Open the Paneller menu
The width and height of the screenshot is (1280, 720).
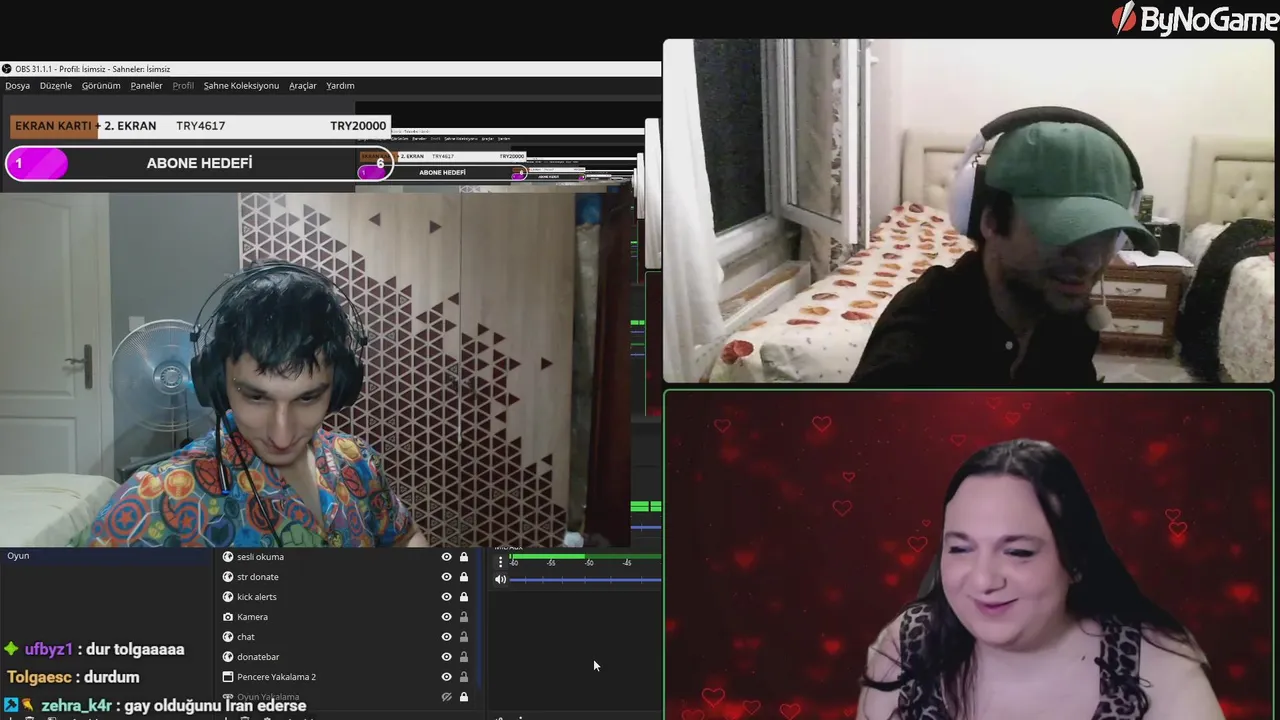tap(146, 86)
